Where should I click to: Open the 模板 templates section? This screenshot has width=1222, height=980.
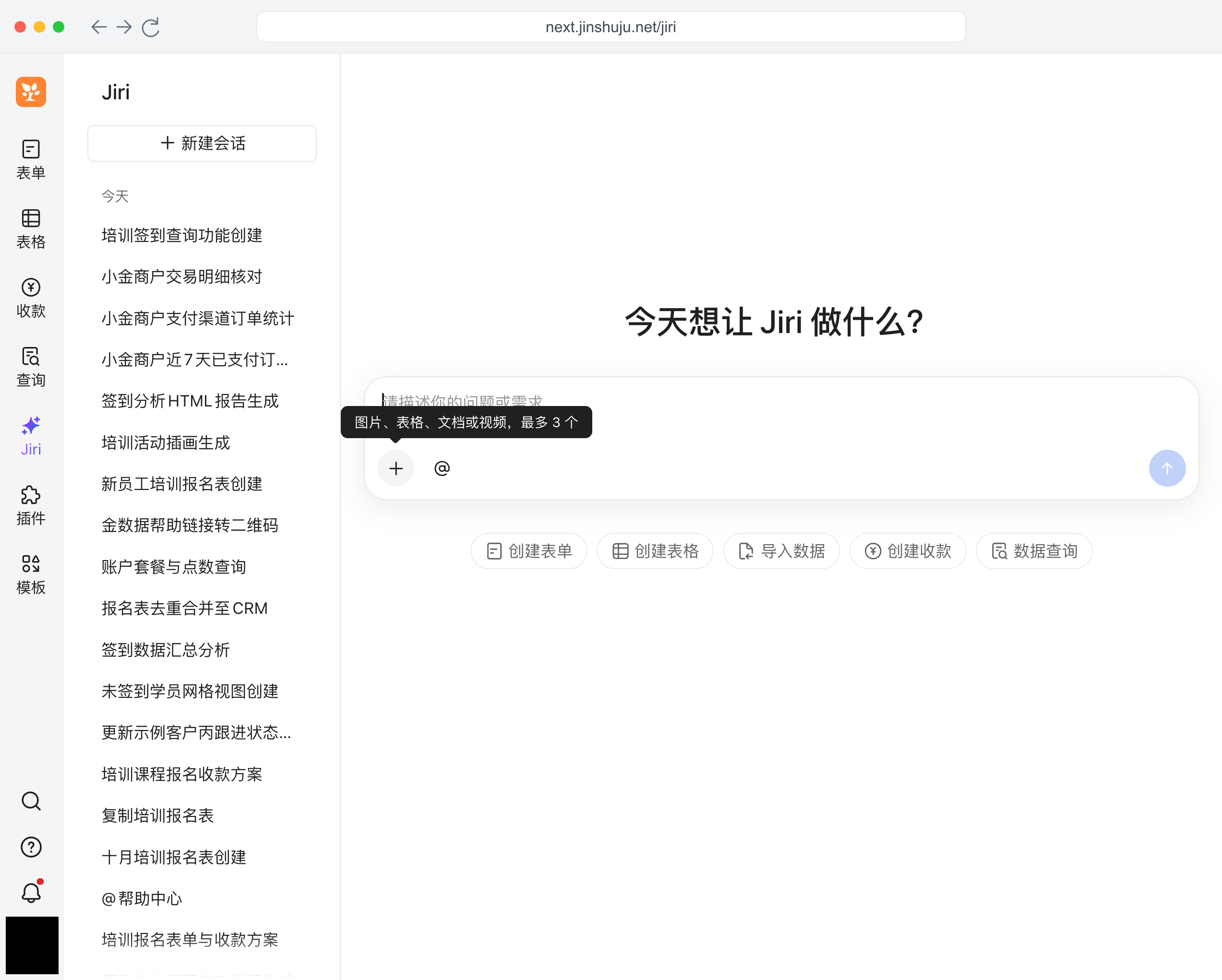point(31,575)
